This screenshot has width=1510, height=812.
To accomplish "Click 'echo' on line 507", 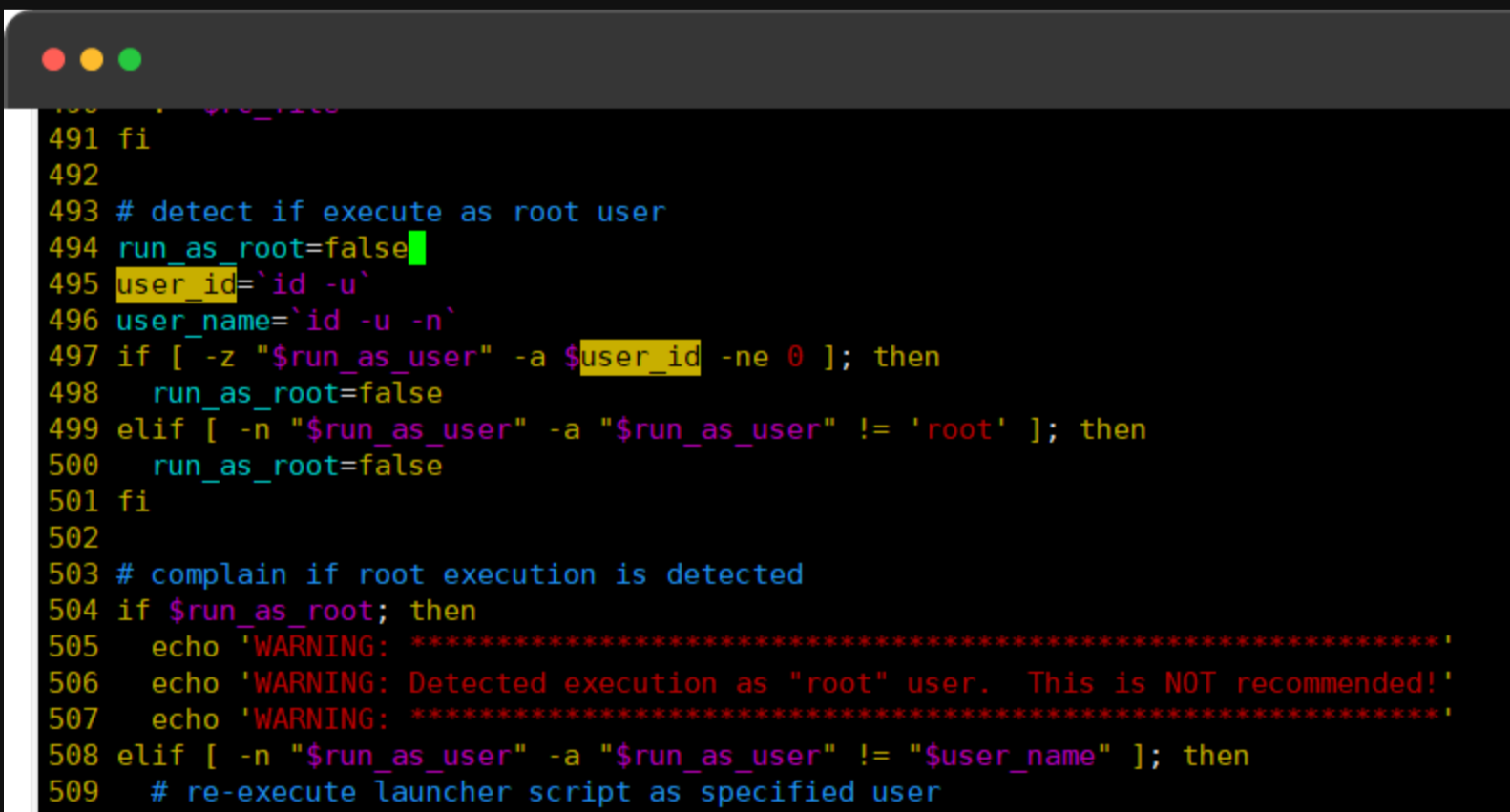I will (185, 719).
